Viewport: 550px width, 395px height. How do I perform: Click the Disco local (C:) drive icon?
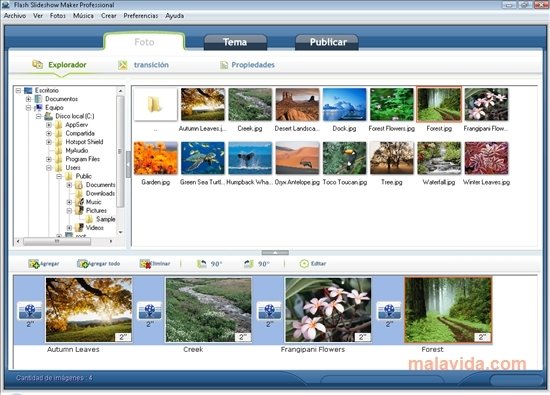tap(48, 116)
